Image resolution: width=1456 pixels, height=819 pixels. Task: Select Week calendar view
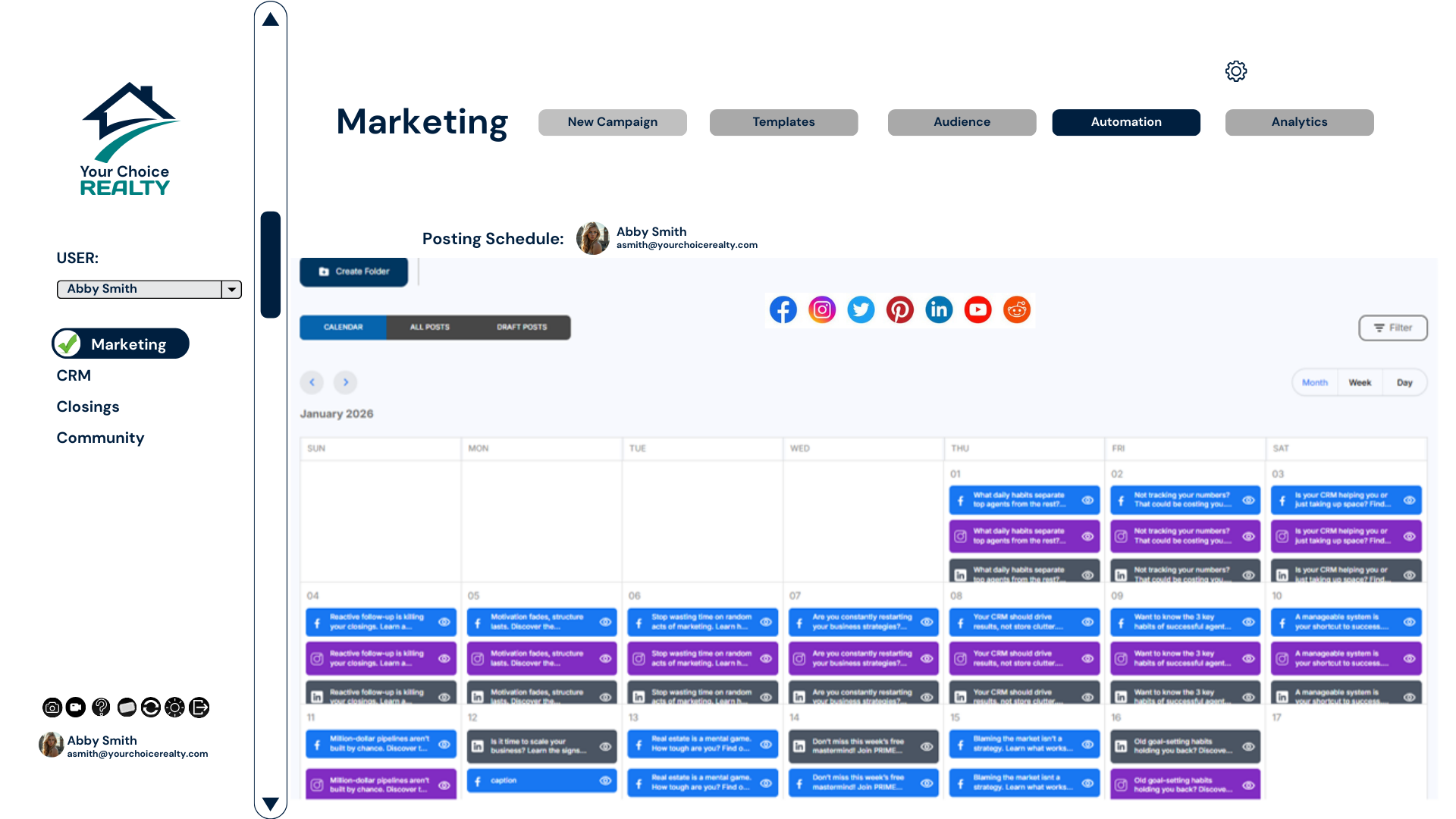click(x=1360, y=382)
